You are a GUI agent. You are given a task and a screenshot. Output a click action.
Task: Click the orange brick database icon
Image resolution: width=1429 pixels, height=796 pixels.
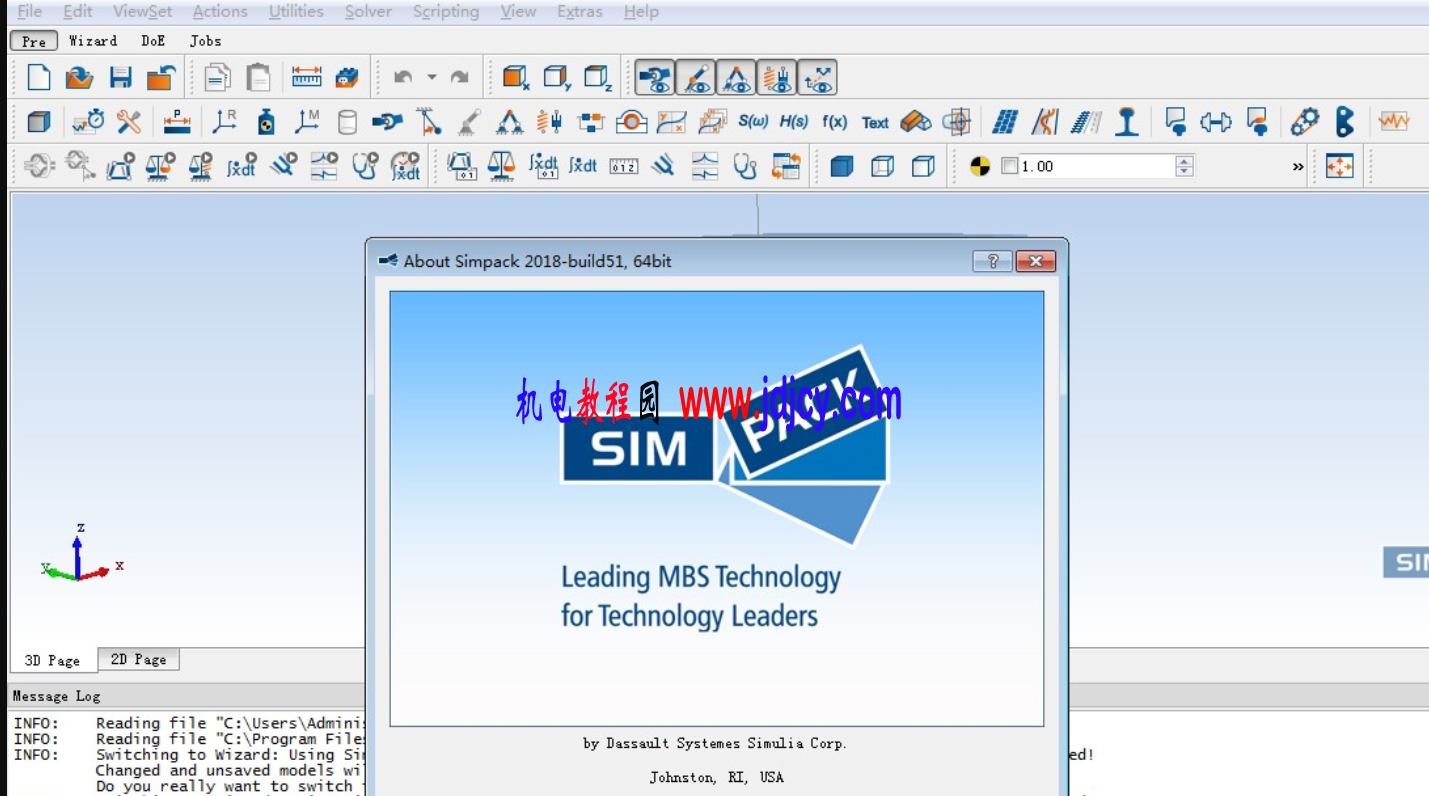coord(347,78)
